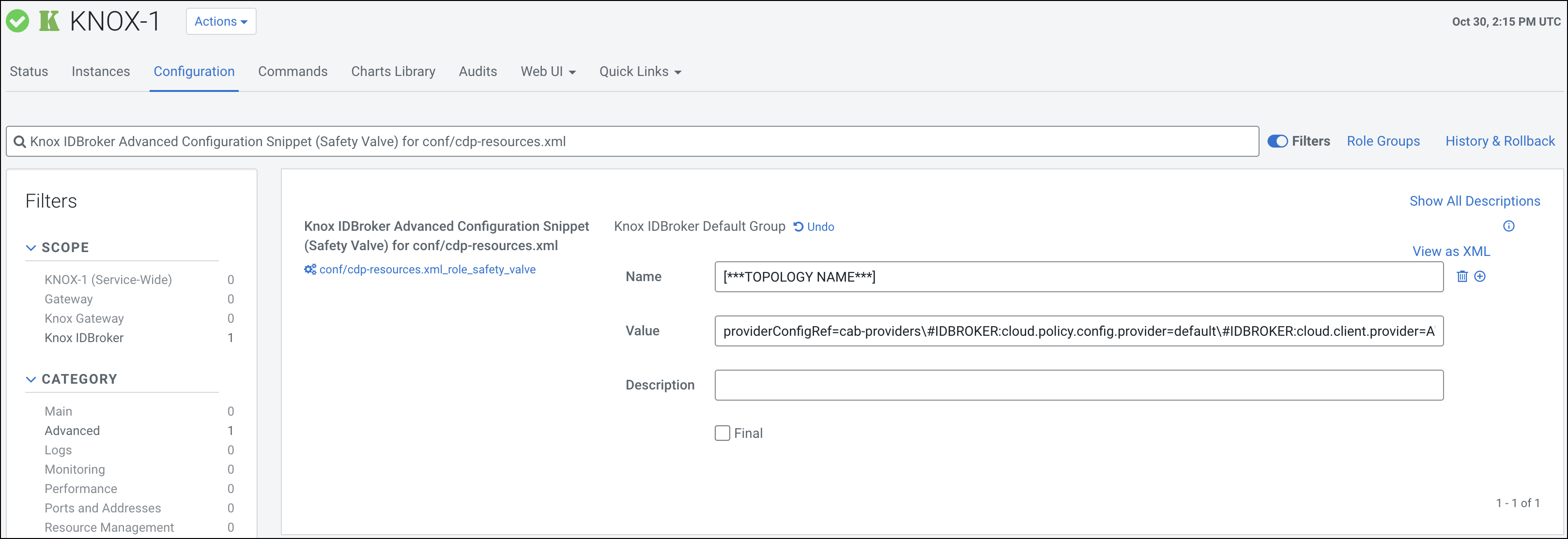Click the green healthy status checkmark icon
The height and width of the screenshot is (539, 1568).
17,21
